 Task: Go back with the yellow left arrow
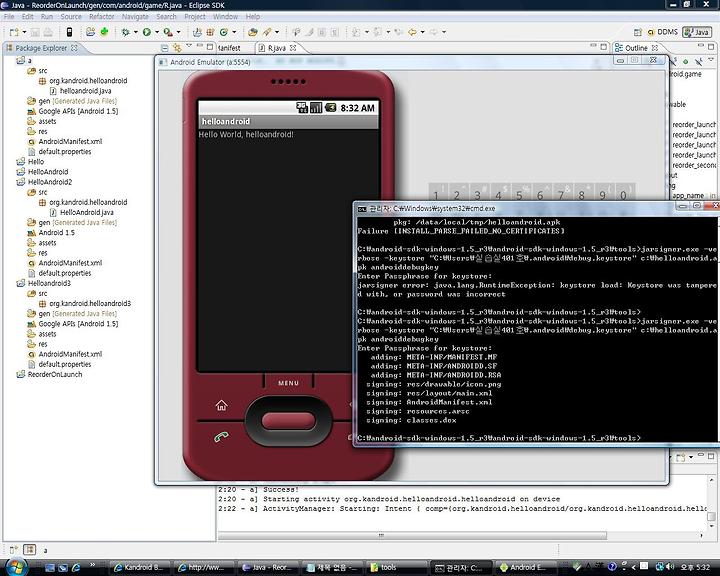412,32
